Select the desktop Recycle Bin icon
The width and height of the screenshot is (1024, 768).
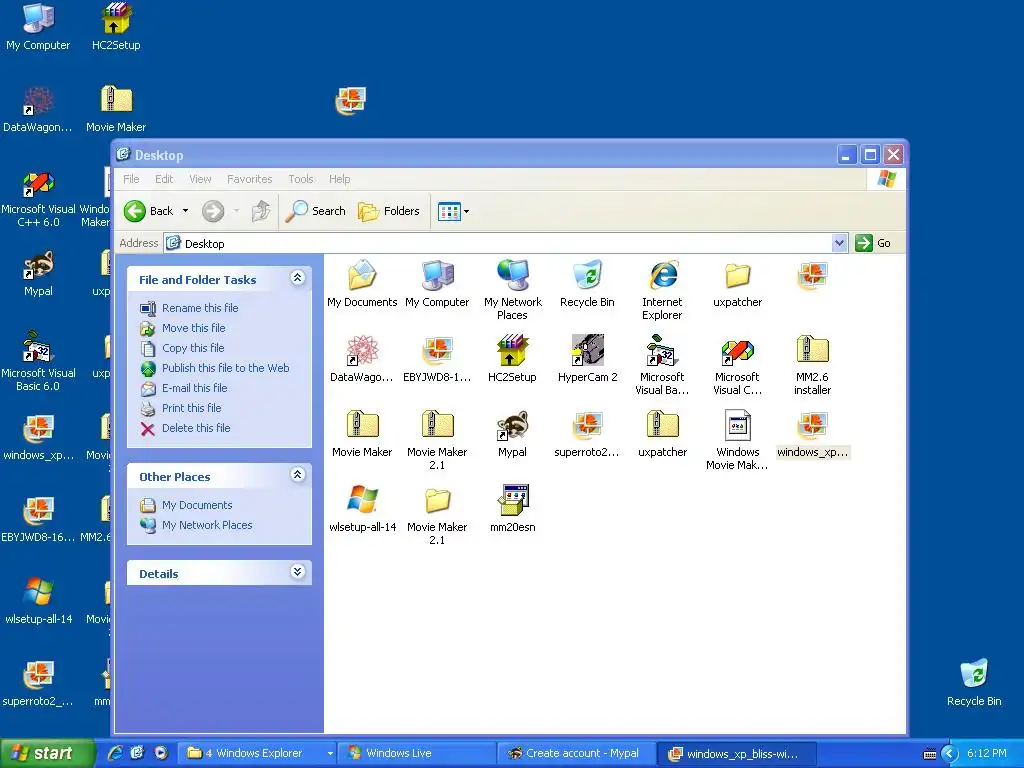974,682
